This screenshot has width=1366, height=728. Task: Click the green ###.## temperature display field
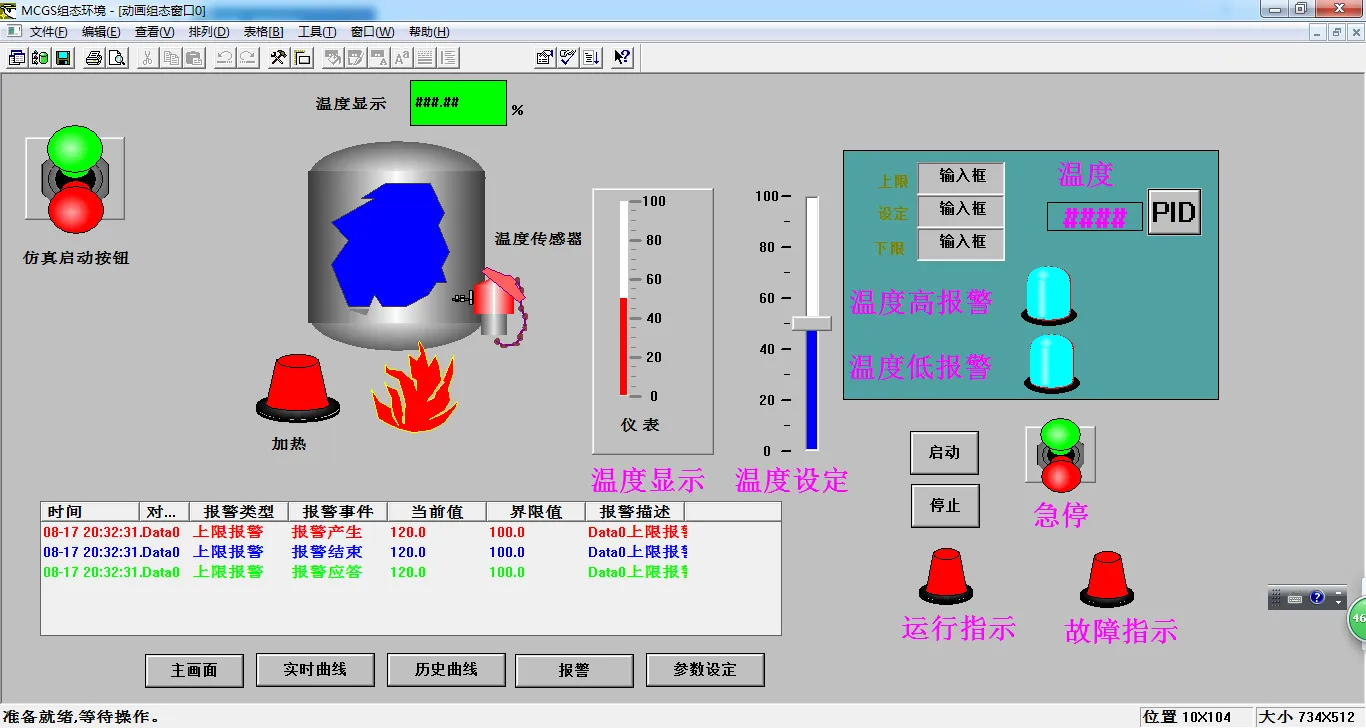tap(458, 103)
